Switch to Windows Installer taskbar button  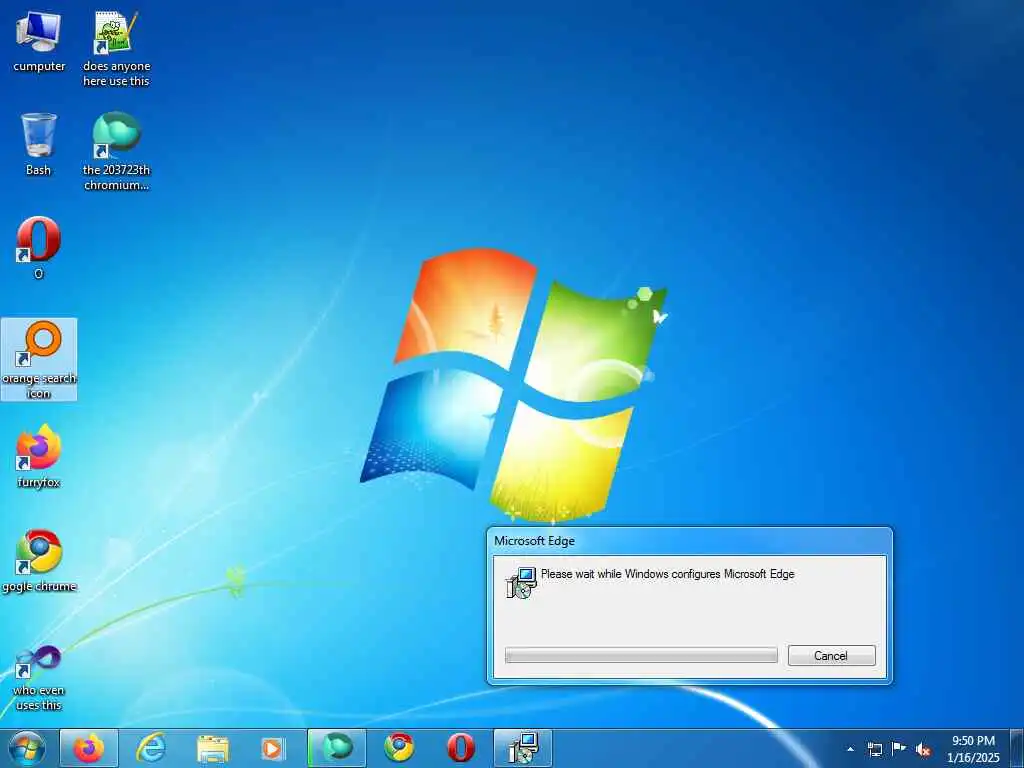coord(522,748)
